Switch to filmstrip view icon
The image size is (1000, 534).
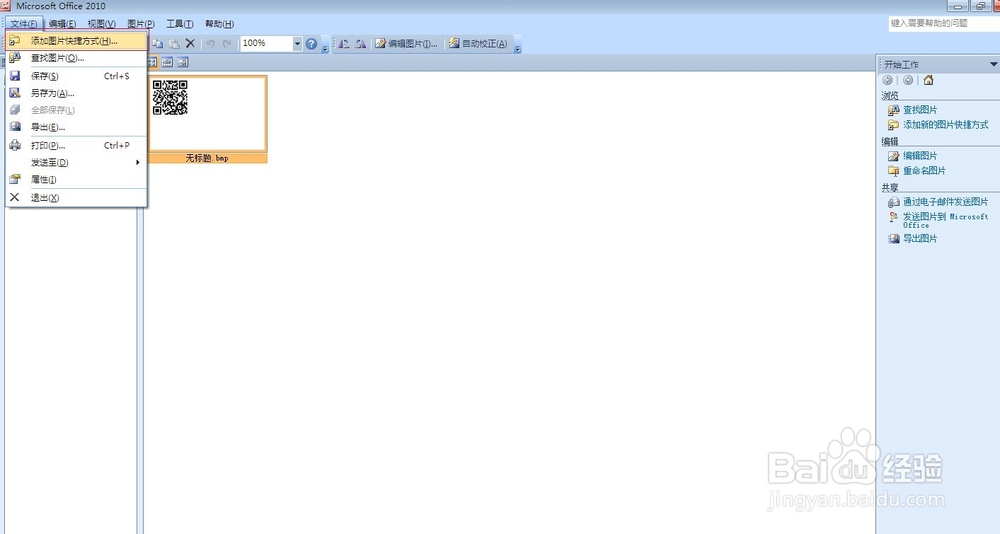167,63
